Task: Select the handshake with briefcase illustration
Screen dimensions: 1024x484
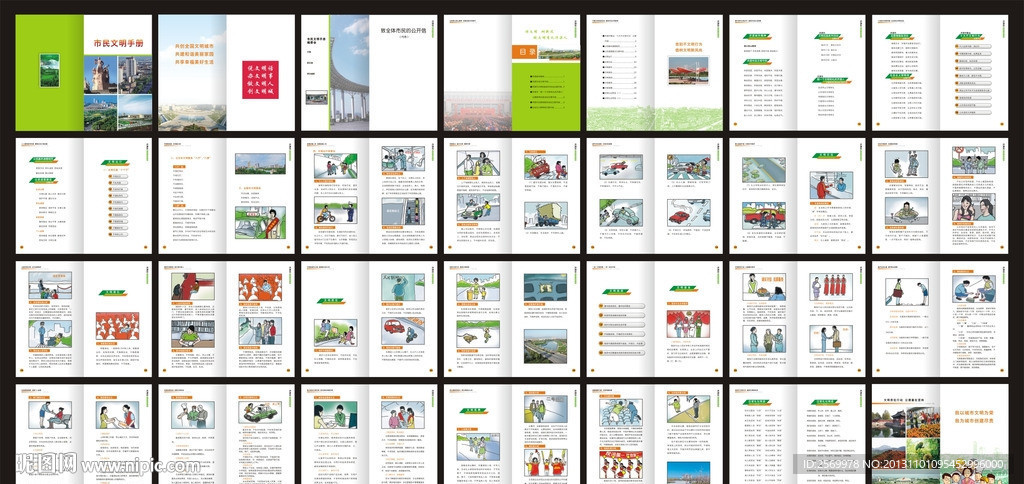Action: [830, 340]
